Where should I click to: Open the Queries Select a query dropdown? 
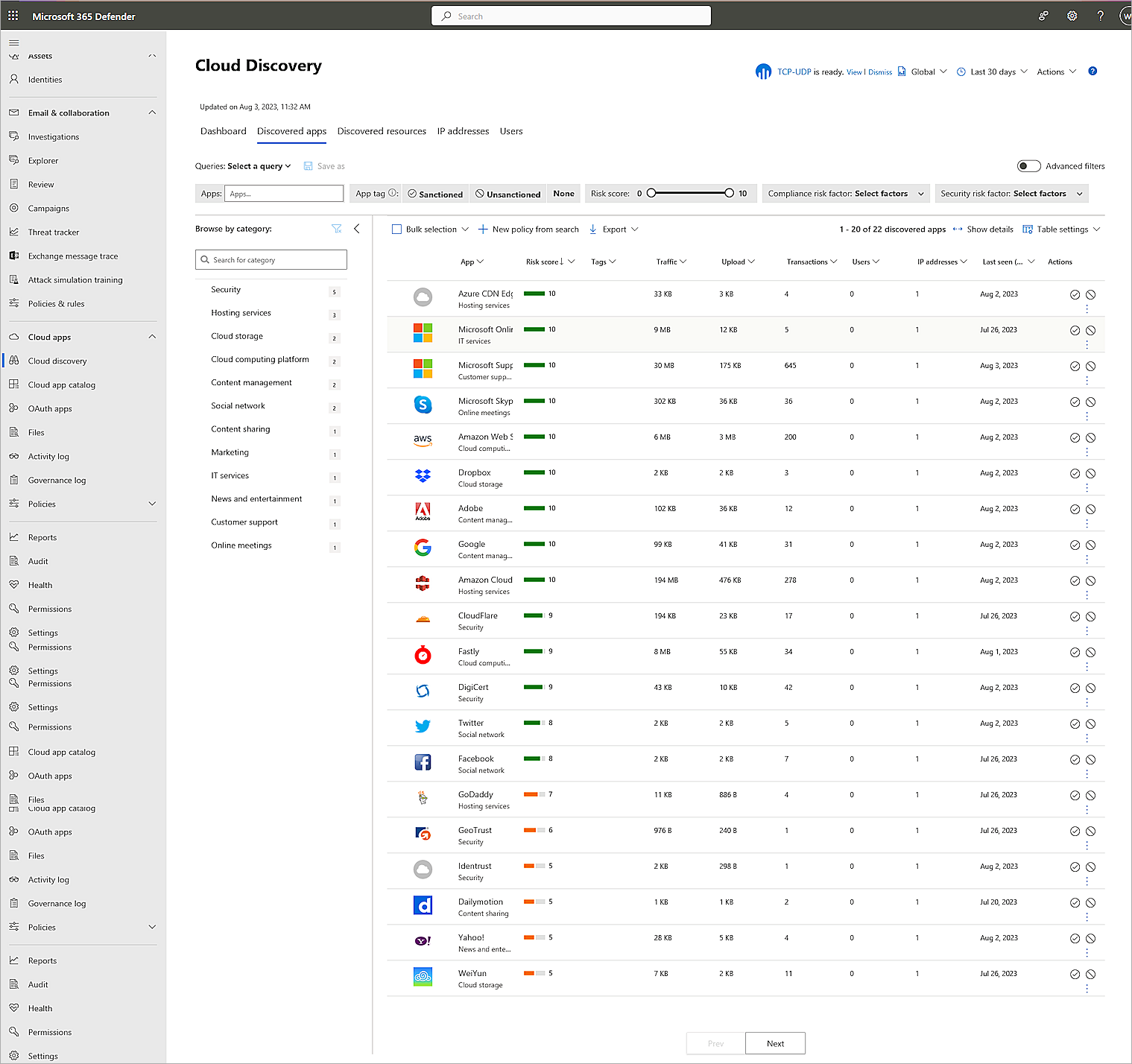(x=259, y=165)
